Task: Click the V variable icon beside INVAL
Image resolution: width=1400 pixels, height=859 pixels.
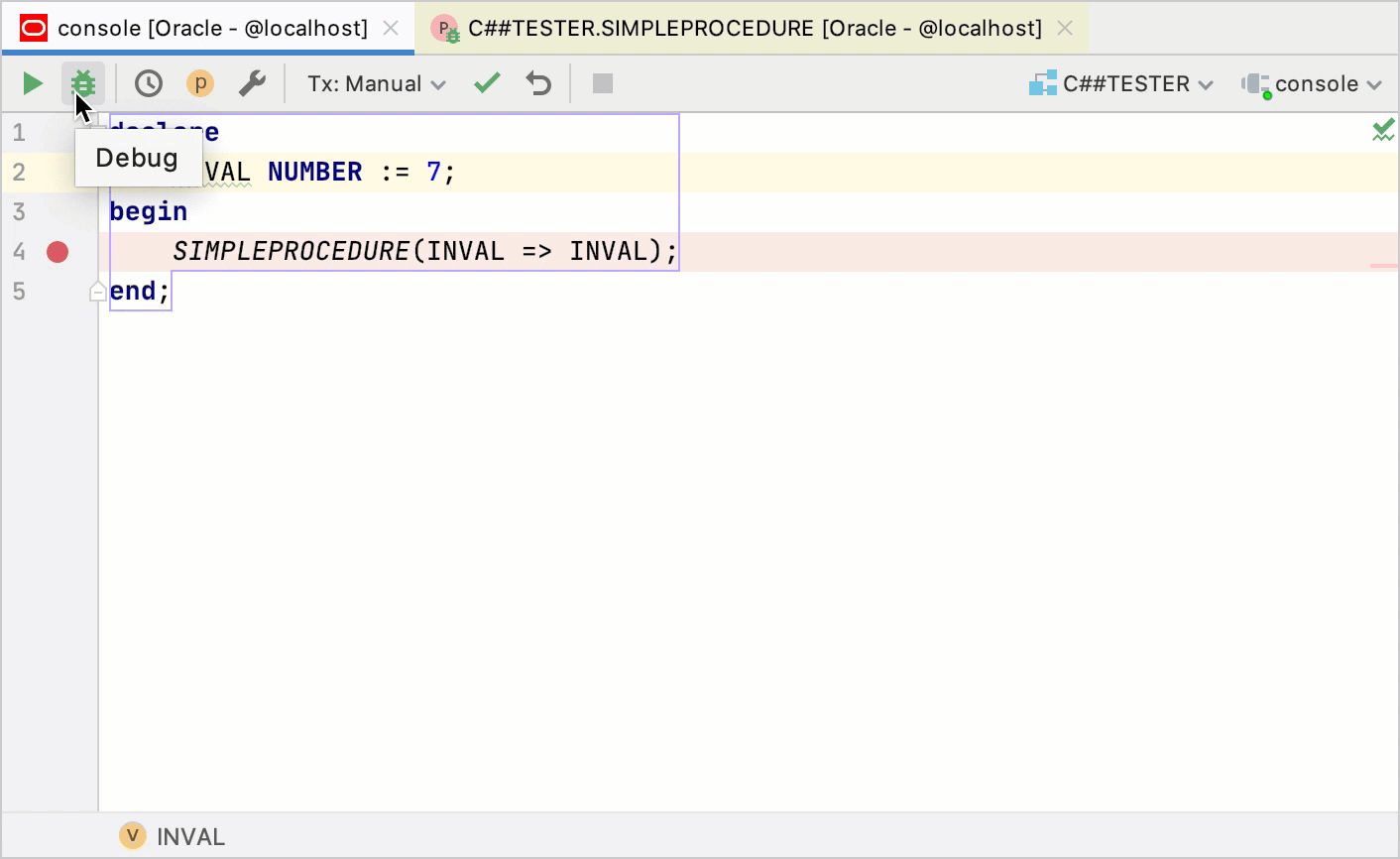Action: point(132,835)
